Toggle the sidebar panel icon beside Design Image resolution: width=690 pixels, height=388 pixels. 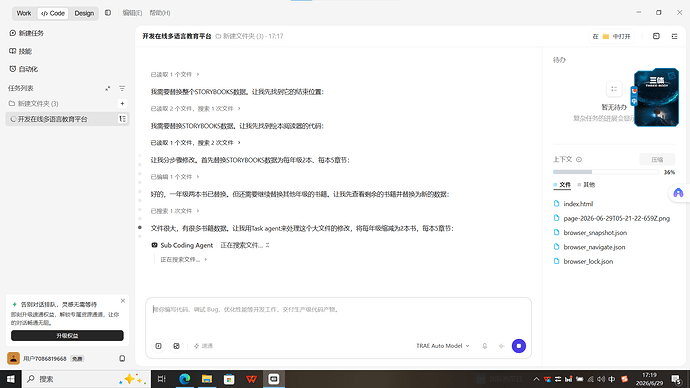point(108,13)
